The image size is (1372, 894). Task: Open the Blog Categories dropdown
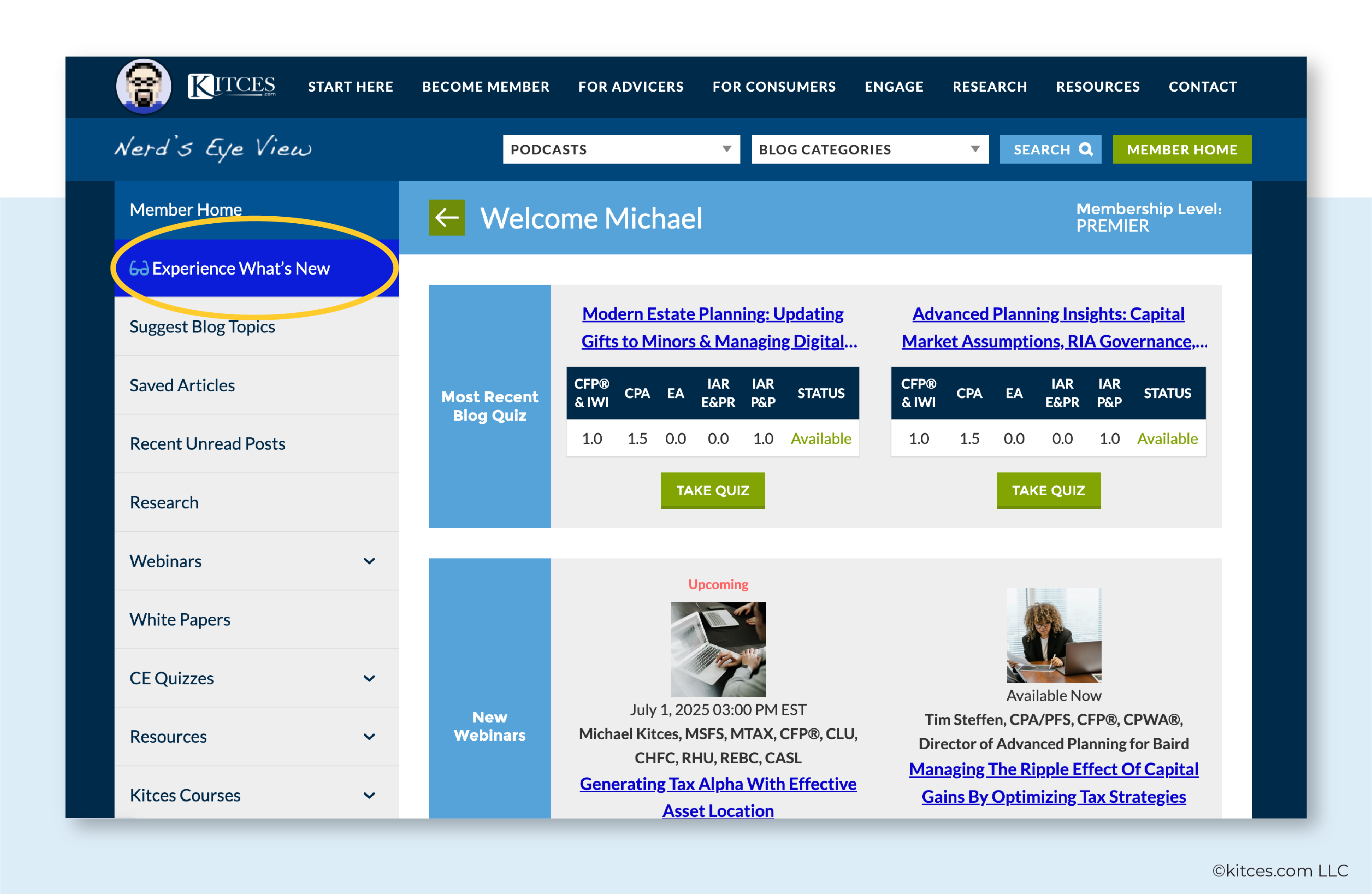[x=870, y=149]
